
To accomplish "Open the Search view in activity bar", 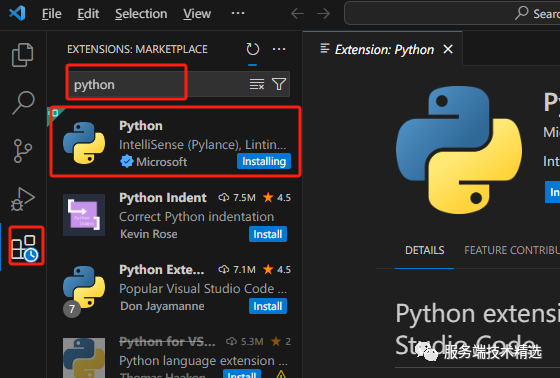I will click(23, 103).
